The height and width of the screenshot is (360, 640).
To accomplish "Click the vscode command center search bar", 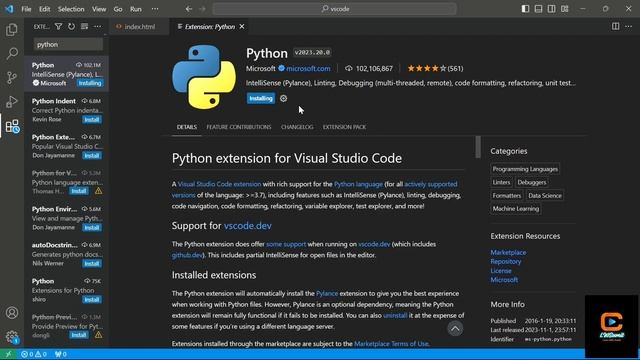I will click(334, 9).
